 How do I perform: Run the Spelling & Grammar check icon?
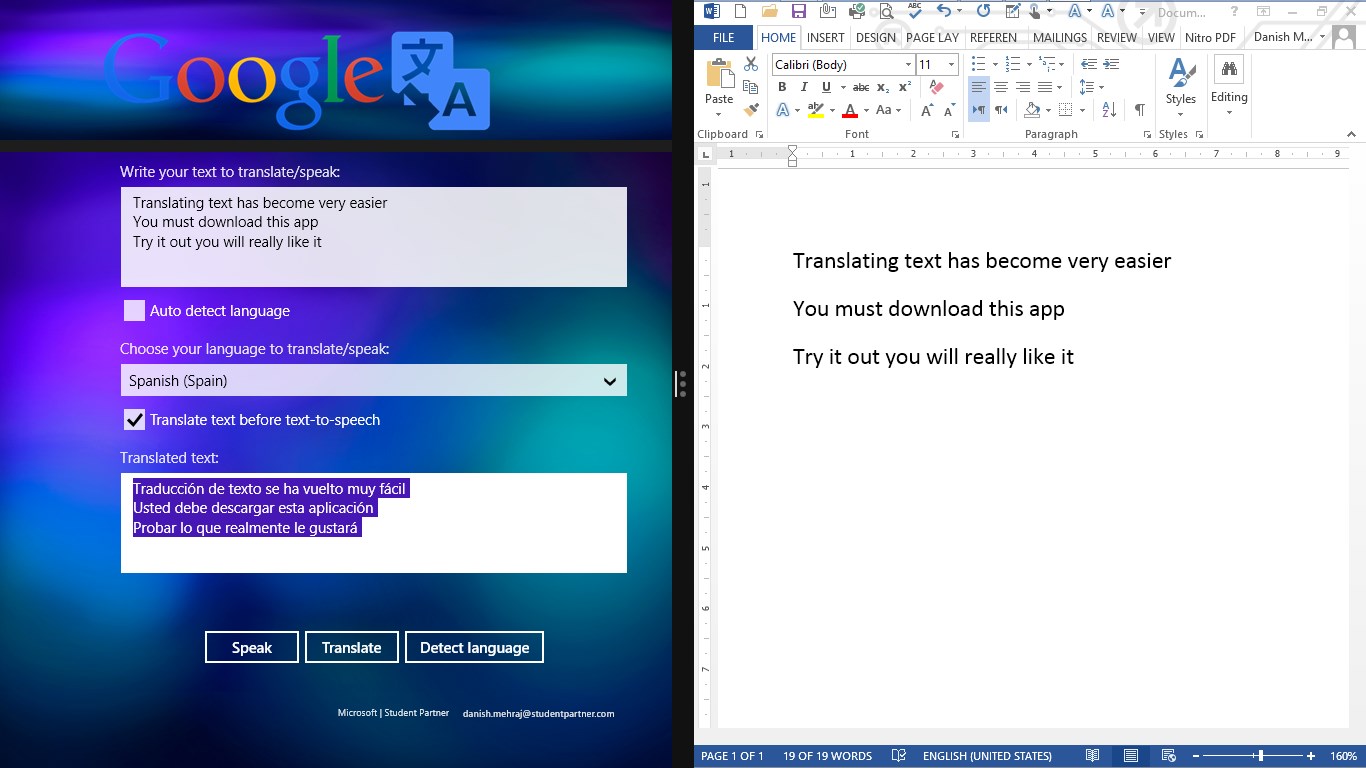click(x=914, y=11)
